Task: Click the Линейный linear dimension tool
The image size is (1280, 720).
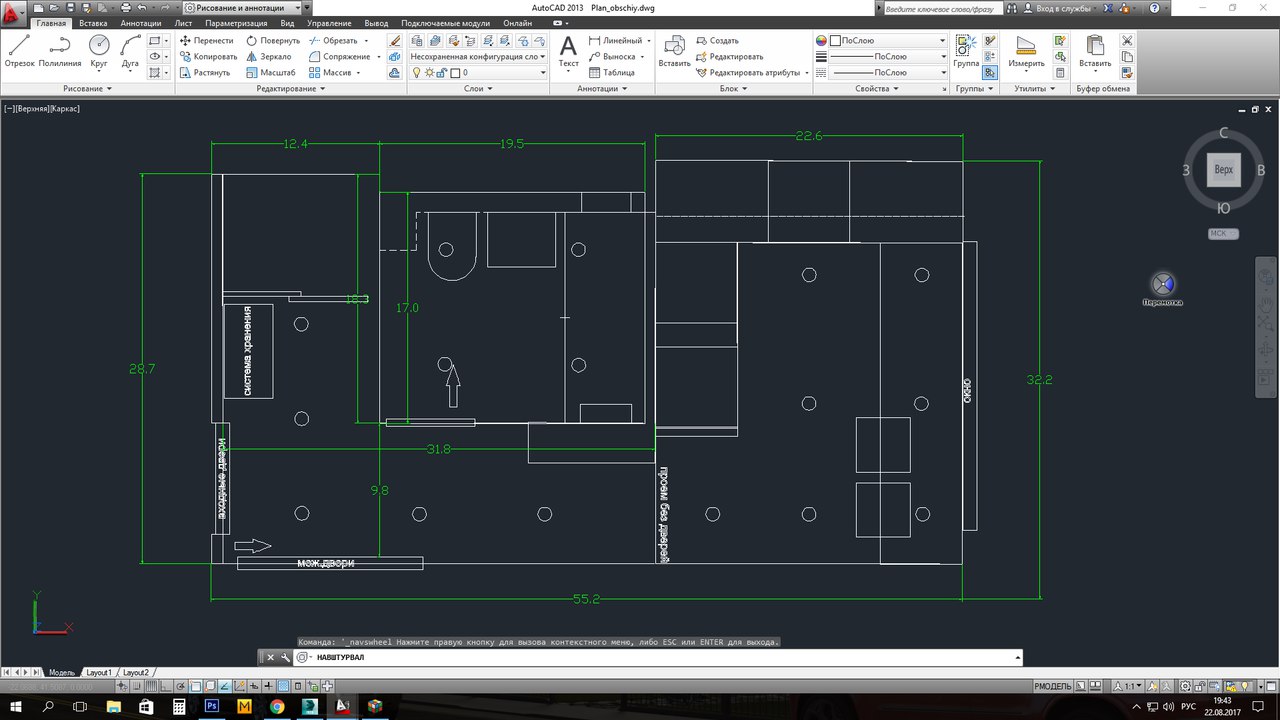Action: pyautogui.click(x=615, y=41)
